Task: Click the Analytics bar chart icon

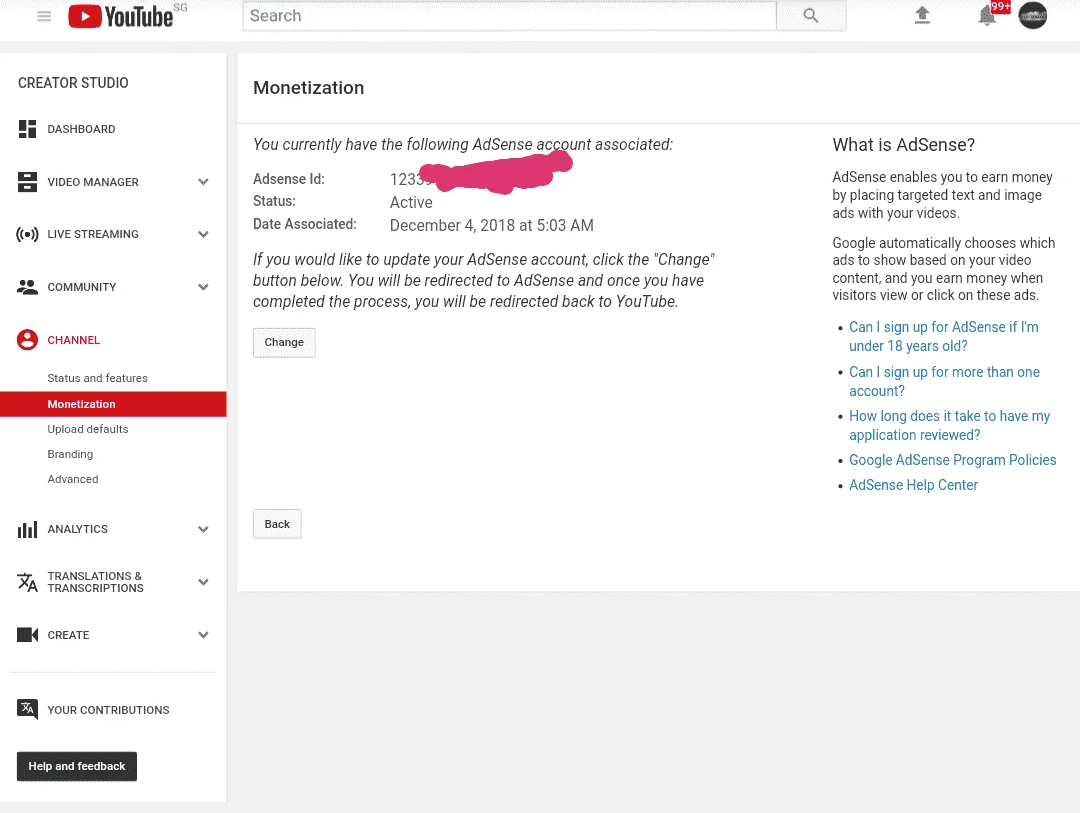Action: click(x=28, y=529)
